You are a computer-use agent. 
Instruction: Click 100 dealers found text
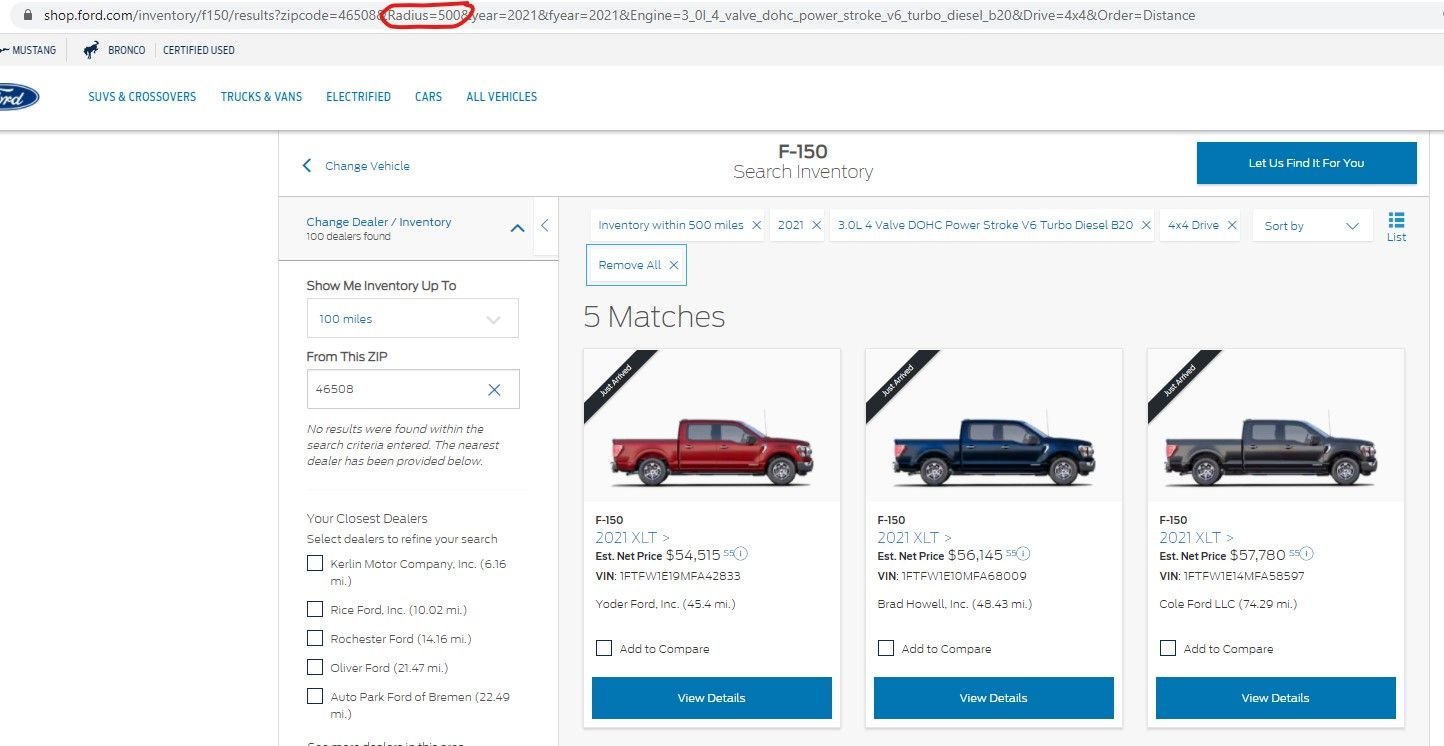click(x=349, y=237)
